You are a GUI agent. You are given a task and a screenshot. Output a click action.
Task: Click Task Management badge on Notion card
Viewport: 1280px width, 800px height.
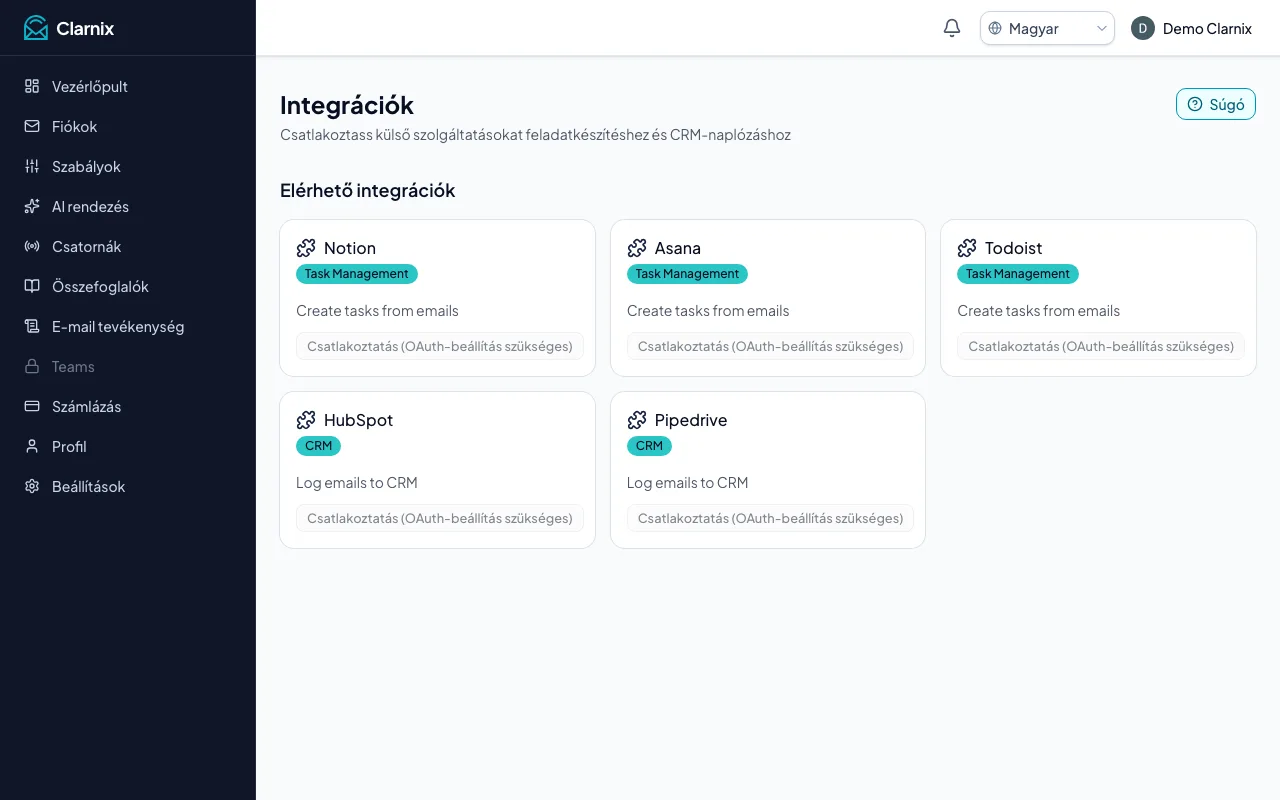[357, 274]
